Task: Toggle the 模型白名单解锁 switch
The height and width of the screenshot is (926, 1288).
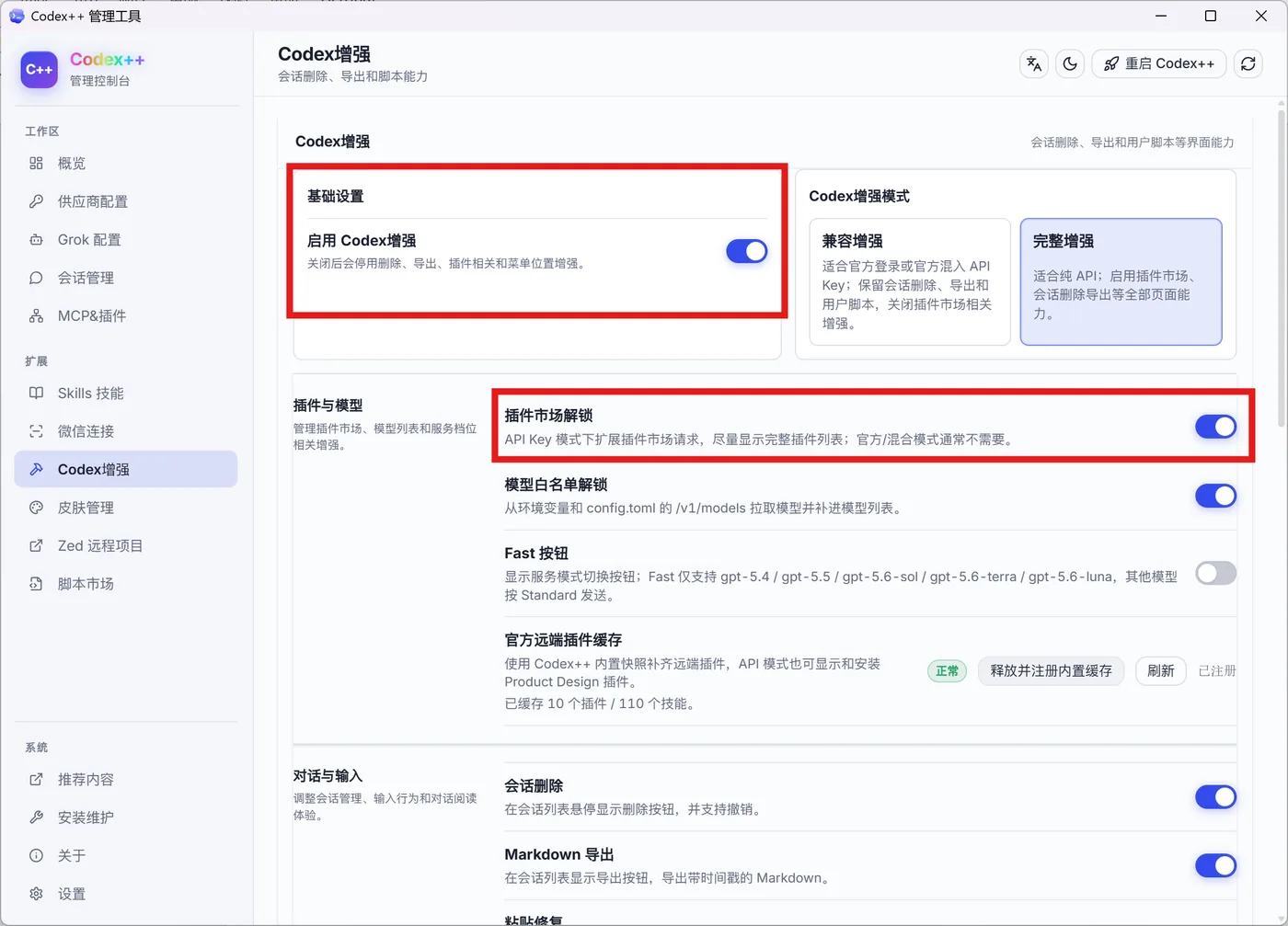Action: pos(1215,496)
